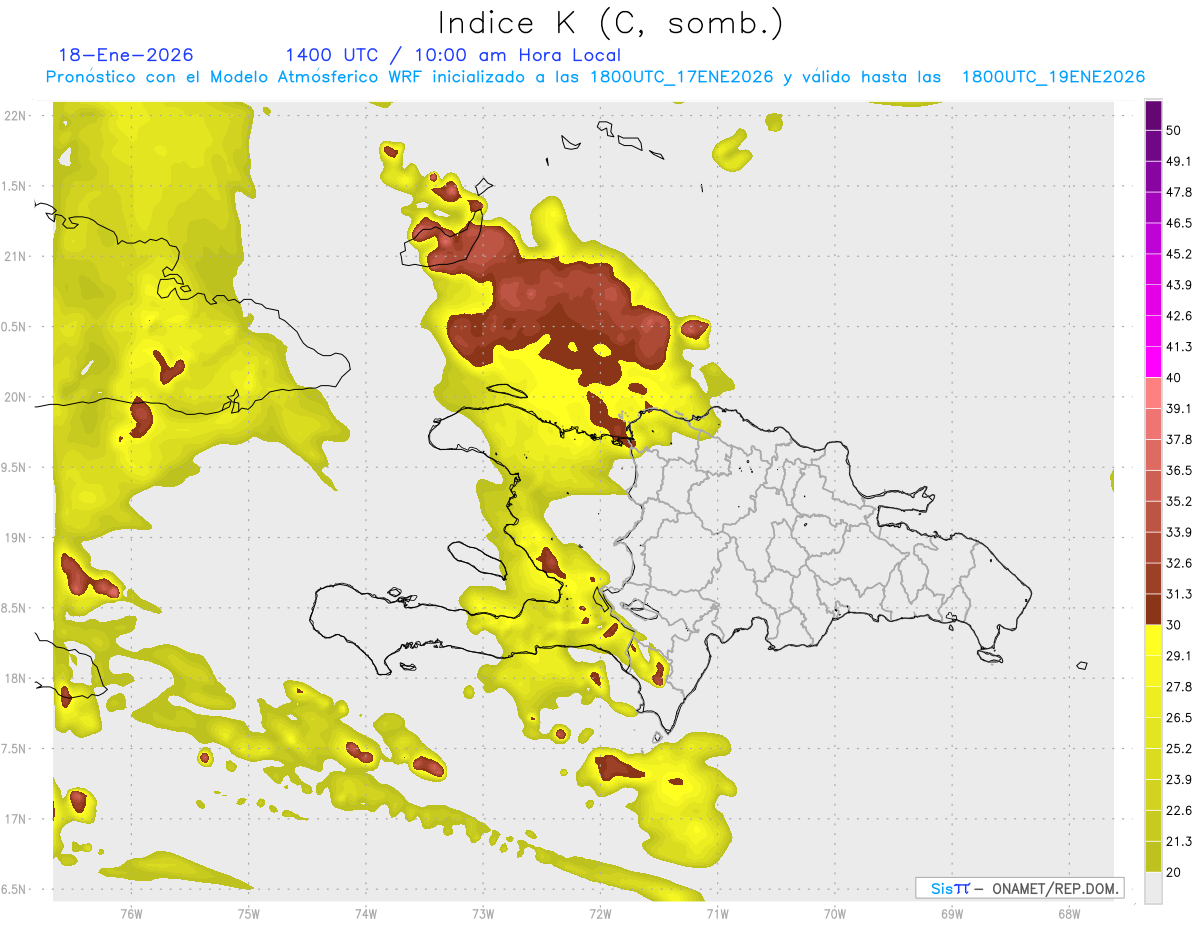Select the legend value "46.5"

1180,223
